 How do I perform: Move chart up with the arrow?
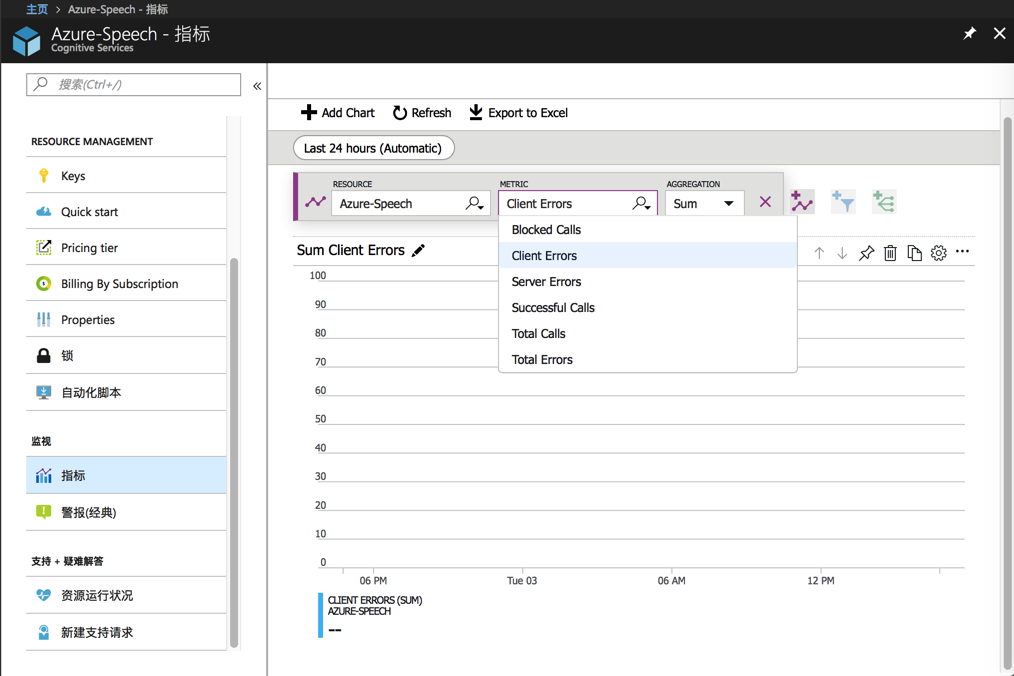coord(819,253)
